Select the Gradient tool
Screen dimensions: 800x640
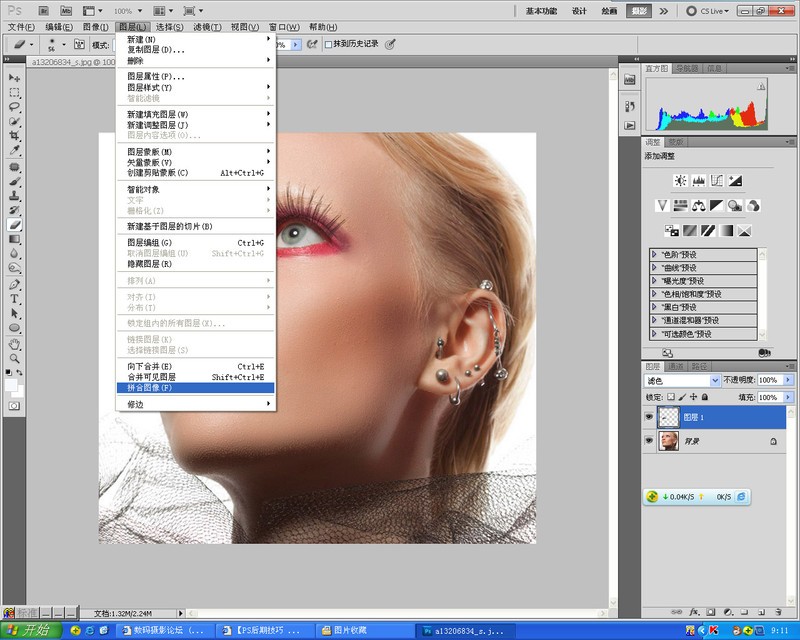tap(14, 239)
